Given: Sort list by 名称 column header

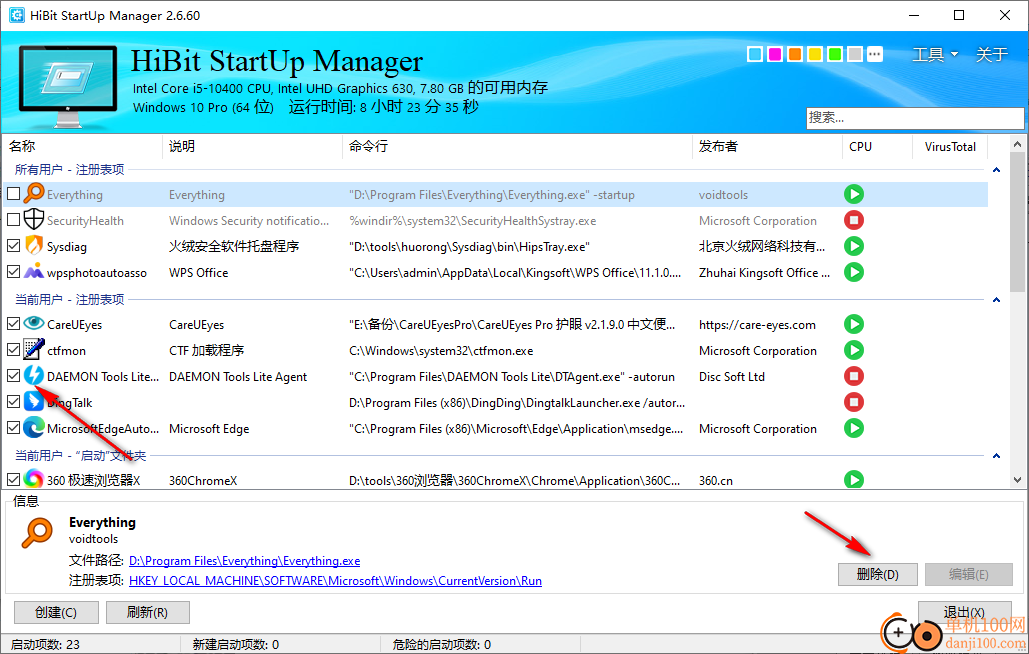Looking at the screenshot, I should (82, 146).
